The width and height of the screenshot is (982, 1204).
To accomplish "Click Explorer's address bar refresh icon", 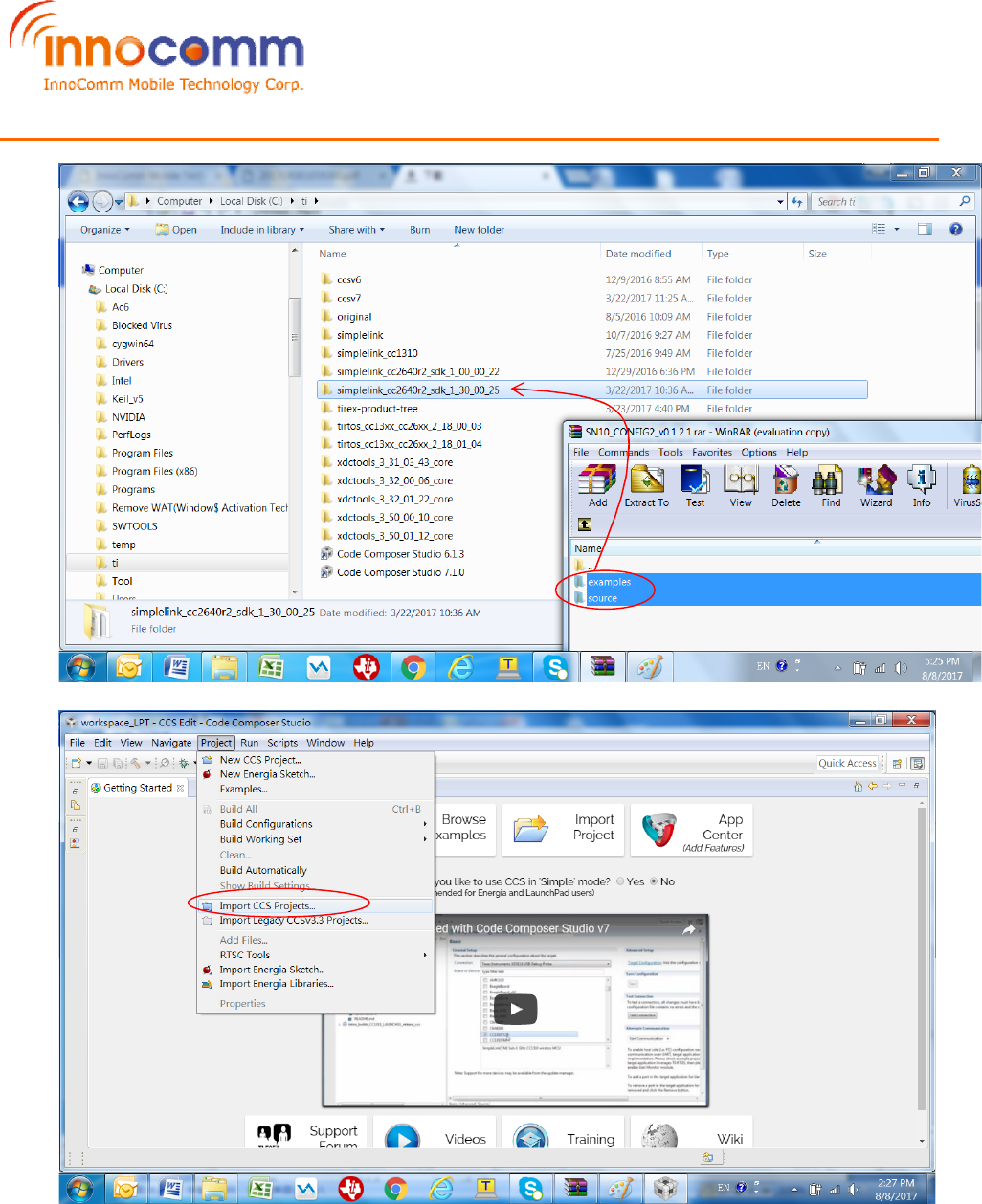I will coord(796,202).
